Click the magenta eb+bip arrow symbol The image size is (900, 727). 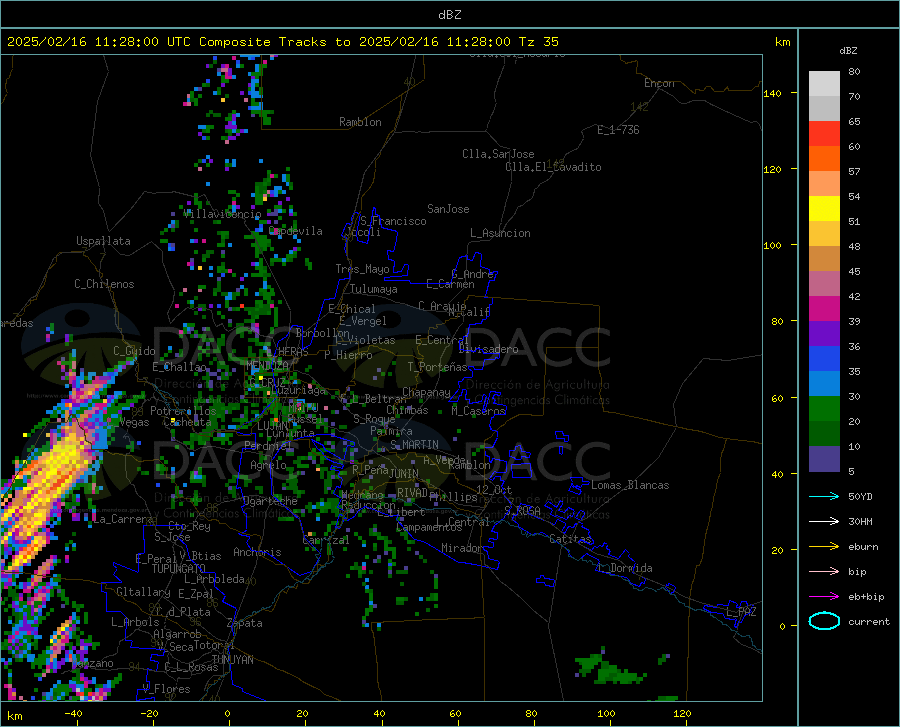(x=824, y=597)
